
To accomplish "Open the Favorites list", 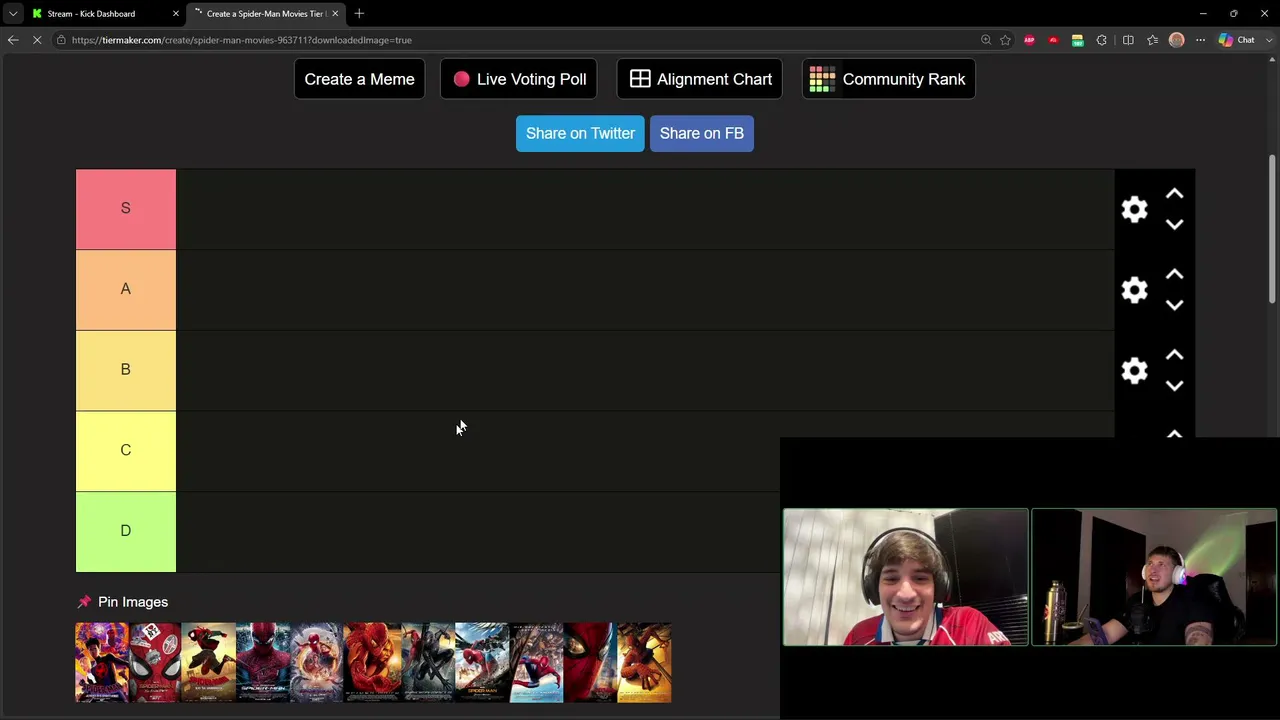I will tap(1153, 40).
